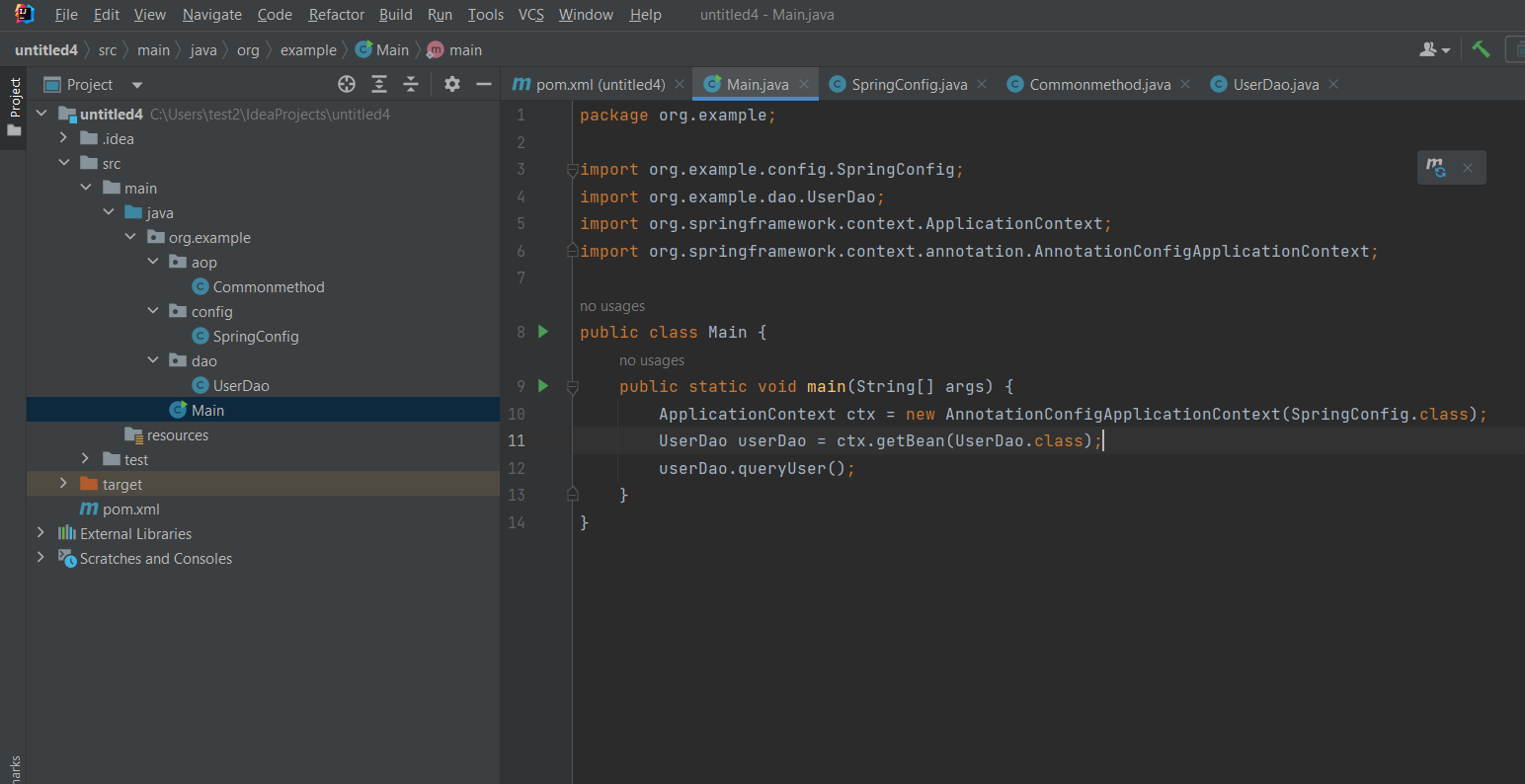This screenshot has height=784, width=1525.
Task: Click the Select Opened File crosshair icon
Action: 346,84
